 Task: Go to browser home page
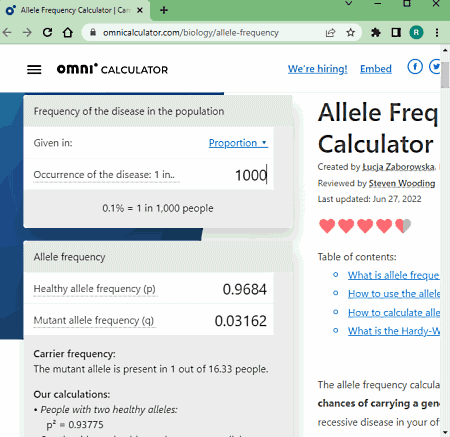(x=68, y=33)
